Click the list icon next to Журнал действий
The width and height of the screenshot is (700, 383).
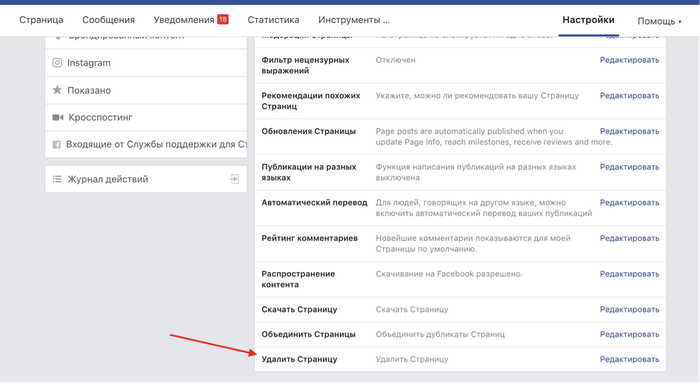coord(57,179)
